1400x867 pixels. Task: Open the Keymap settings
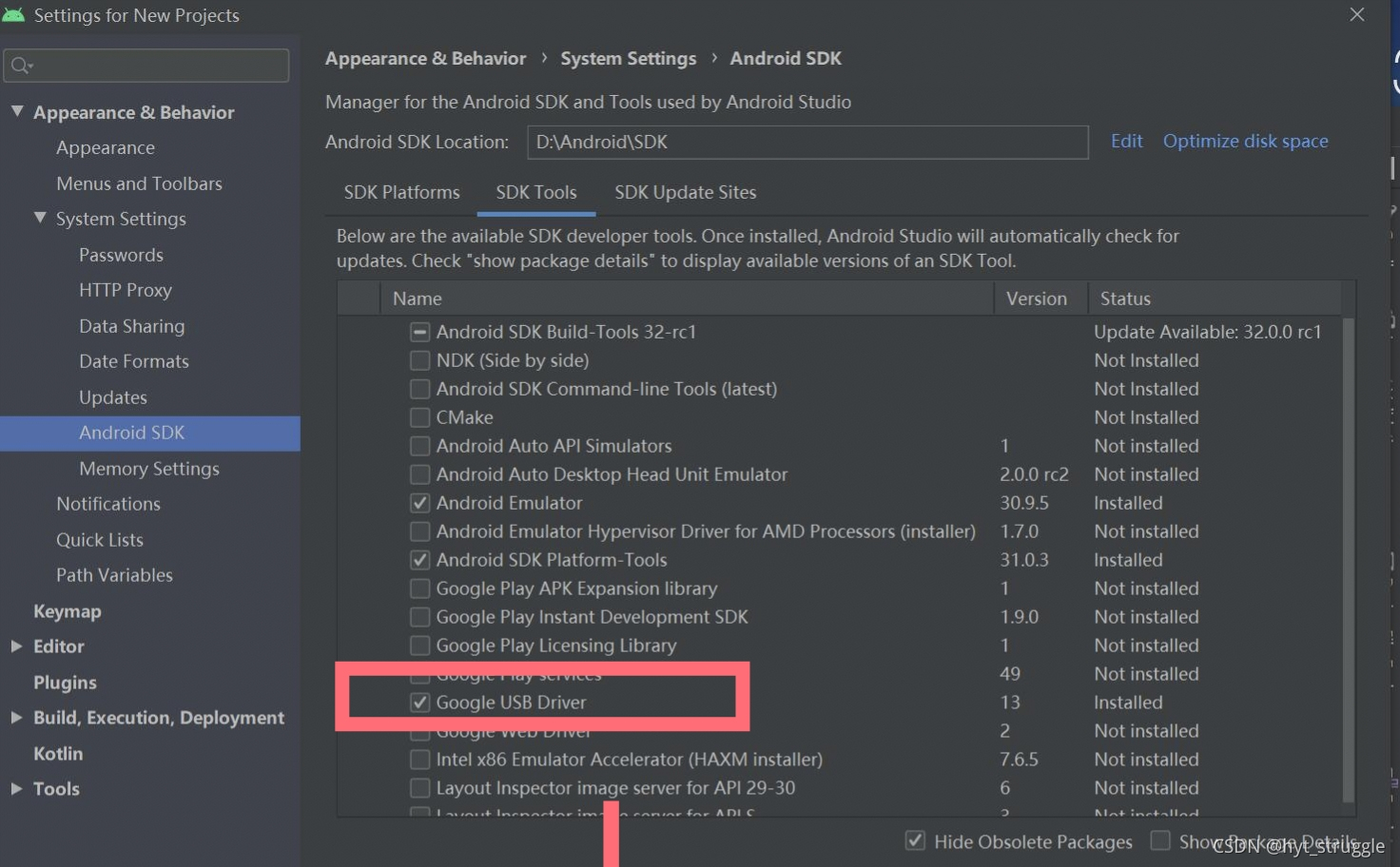pos(67,611)
